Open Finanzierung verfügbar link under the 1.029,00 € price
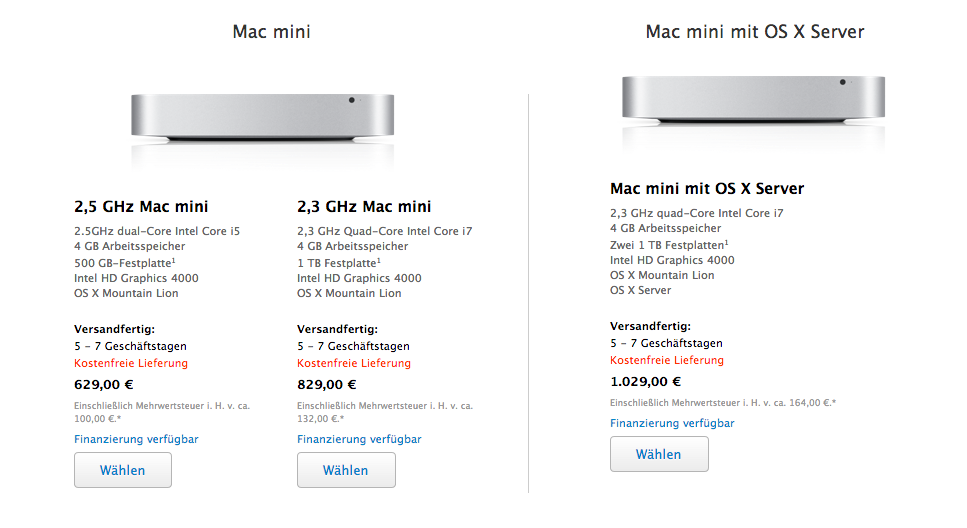Image resolution: width=967 pixels, height=528 pixels. point(672,423)
